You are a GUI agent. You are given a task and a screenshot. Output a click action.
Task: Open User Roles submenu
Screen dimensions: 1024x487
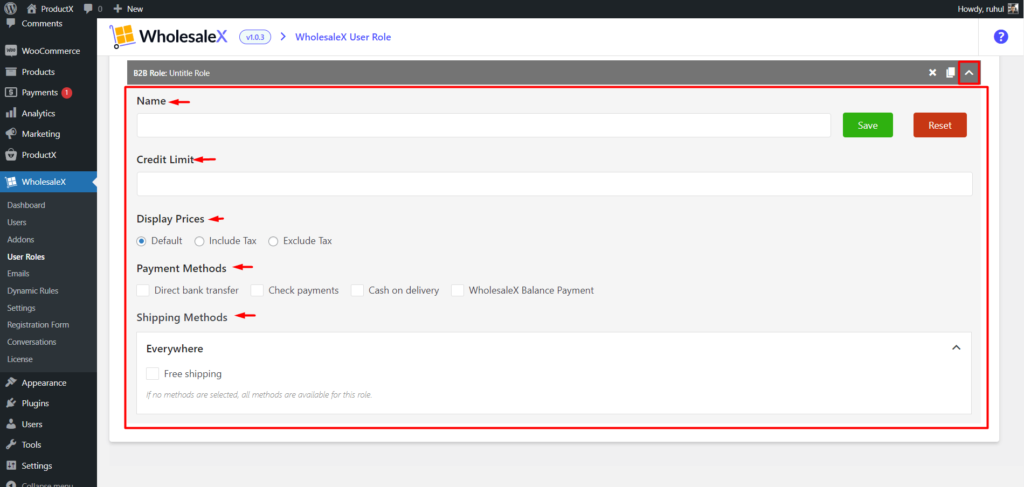(26, 257)
